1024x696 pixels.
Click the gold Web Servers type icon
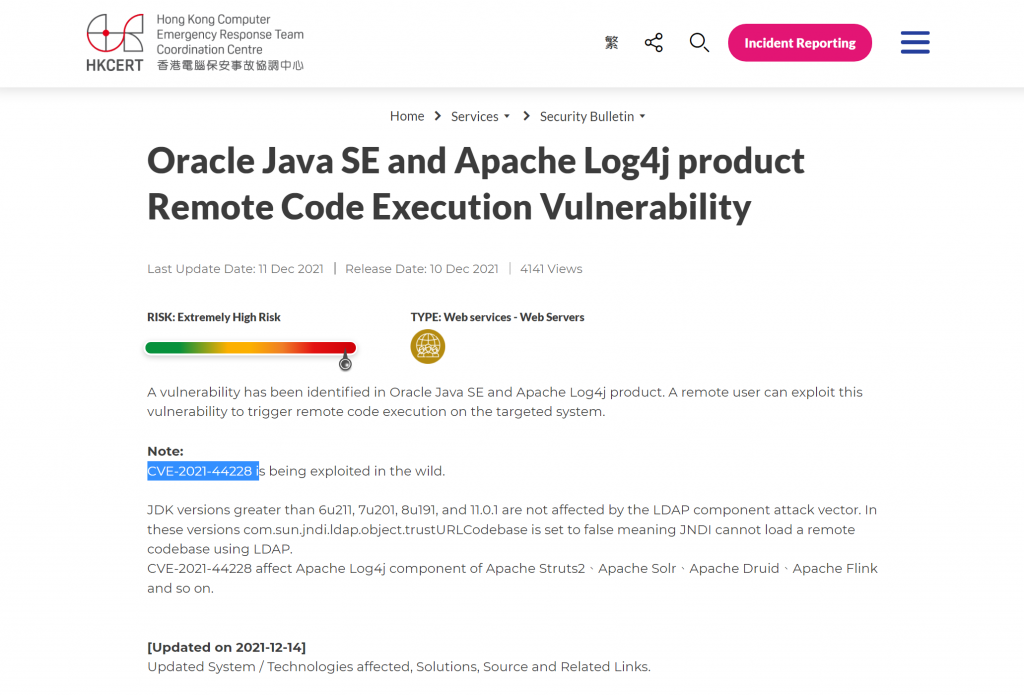pyautogui.click(x=428, y=347)
